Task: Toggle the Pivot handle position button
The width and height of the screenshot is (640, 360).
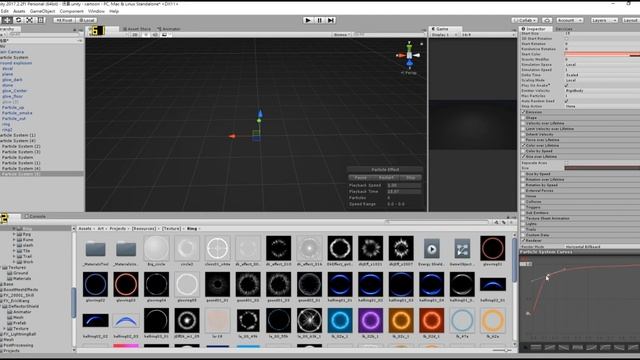Action: pyautogui.click(x=64, y=20)
